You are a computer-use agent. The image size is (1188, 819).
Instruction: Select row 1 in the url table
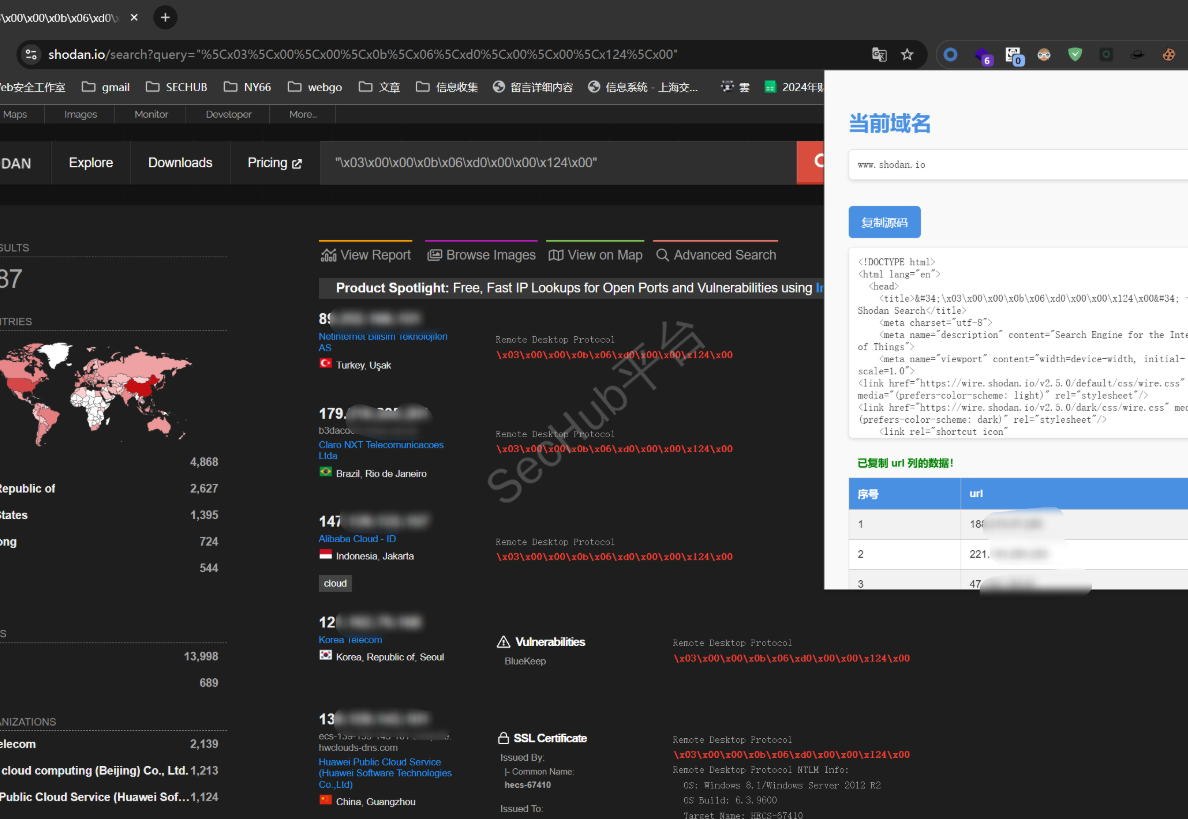(1018, 524)
